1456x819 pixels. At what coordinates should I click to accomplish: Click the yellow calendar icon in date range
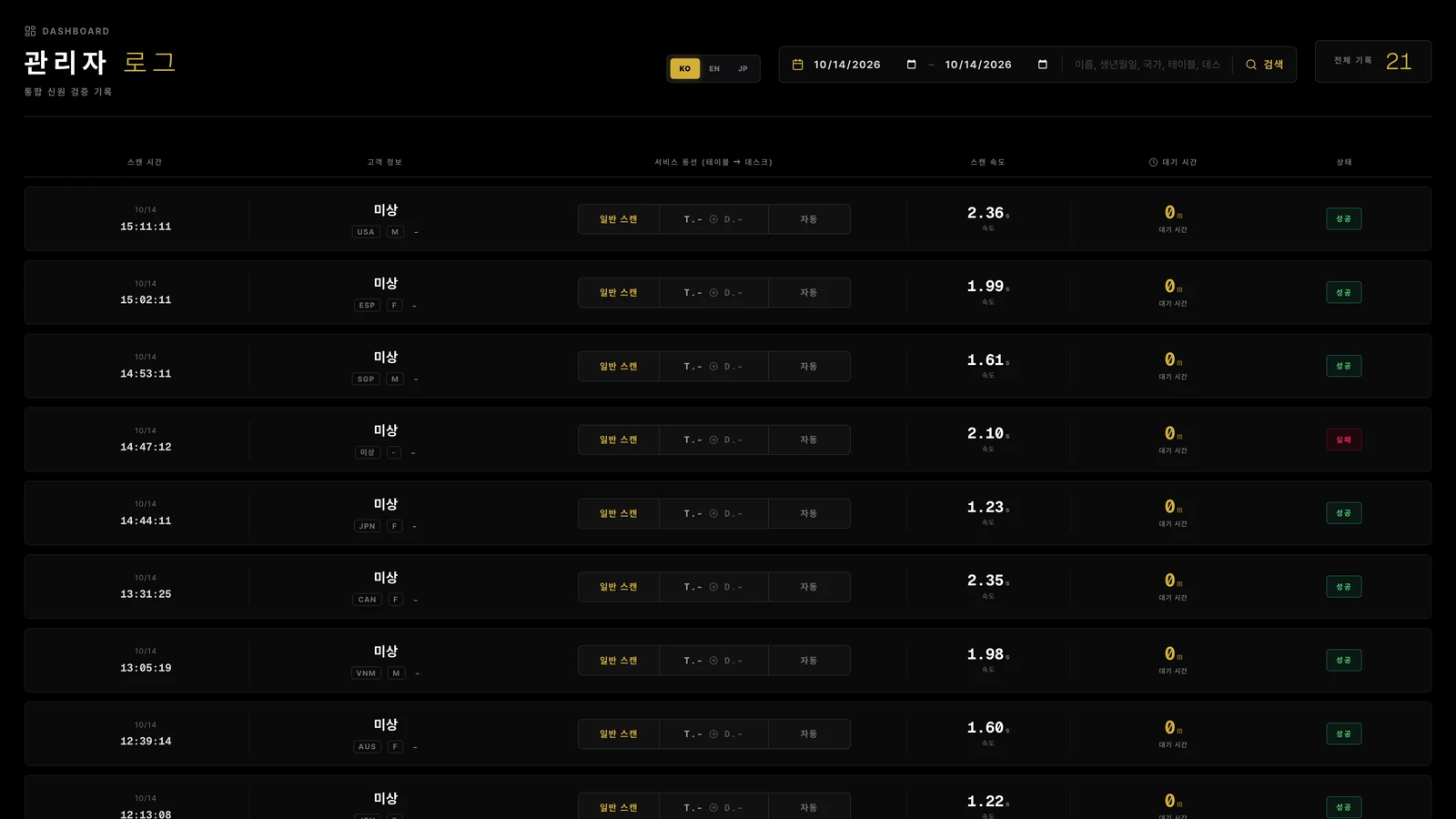pos(798,65)
